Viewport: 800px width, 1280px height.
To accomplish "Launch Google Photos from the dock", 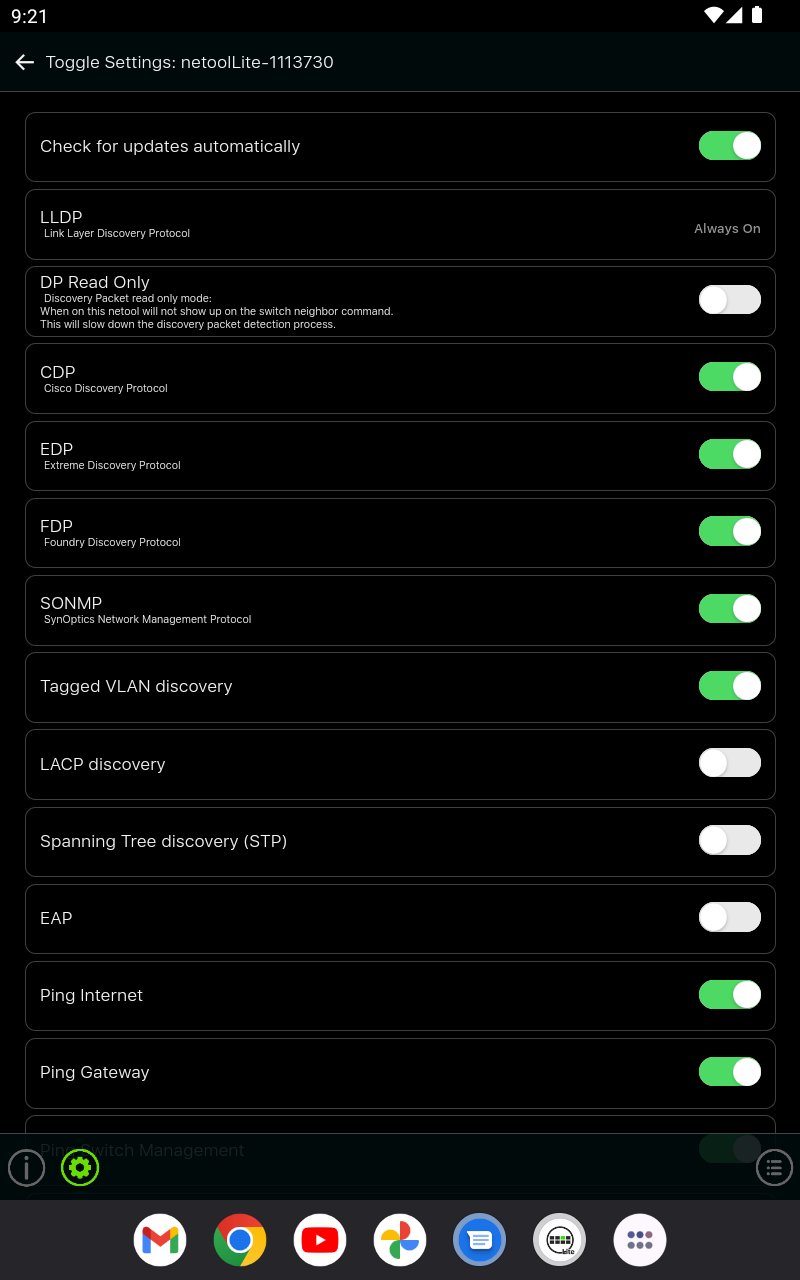I will click(x=400, y=1240).
